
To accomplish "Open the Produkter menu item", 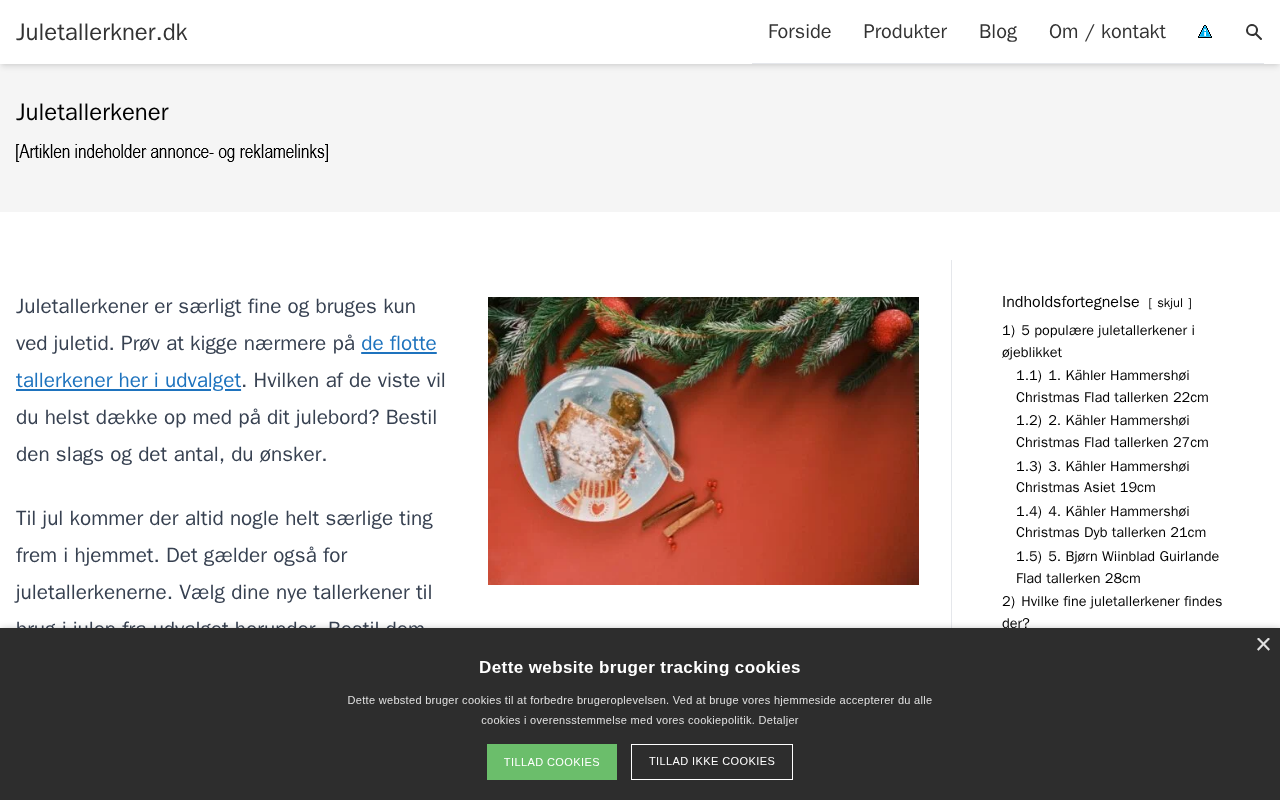I will point(905,32).
